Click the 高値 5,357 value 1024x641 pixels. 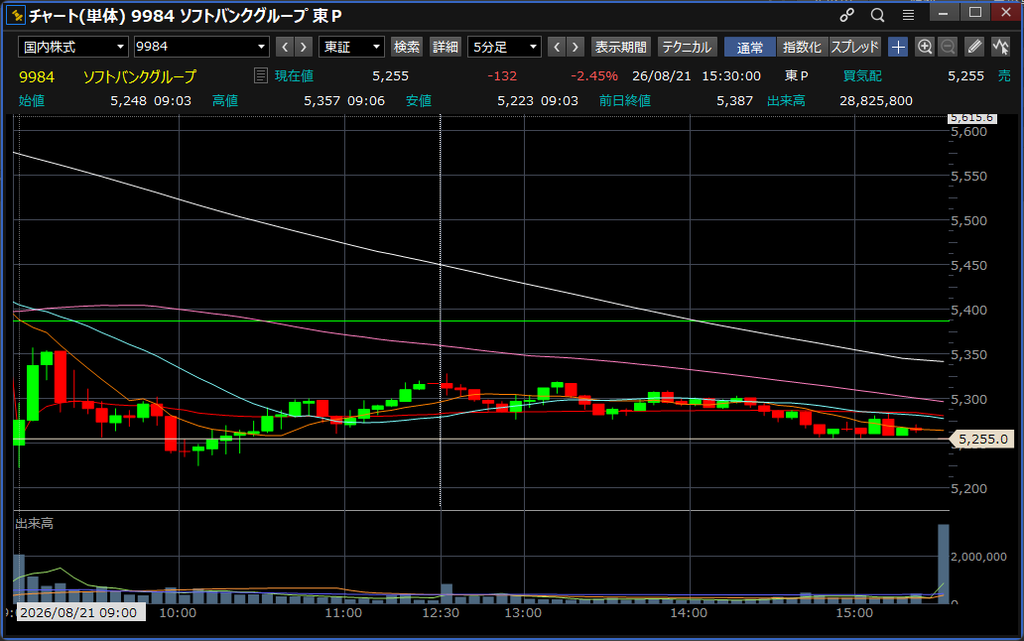(x=322, y=101)
